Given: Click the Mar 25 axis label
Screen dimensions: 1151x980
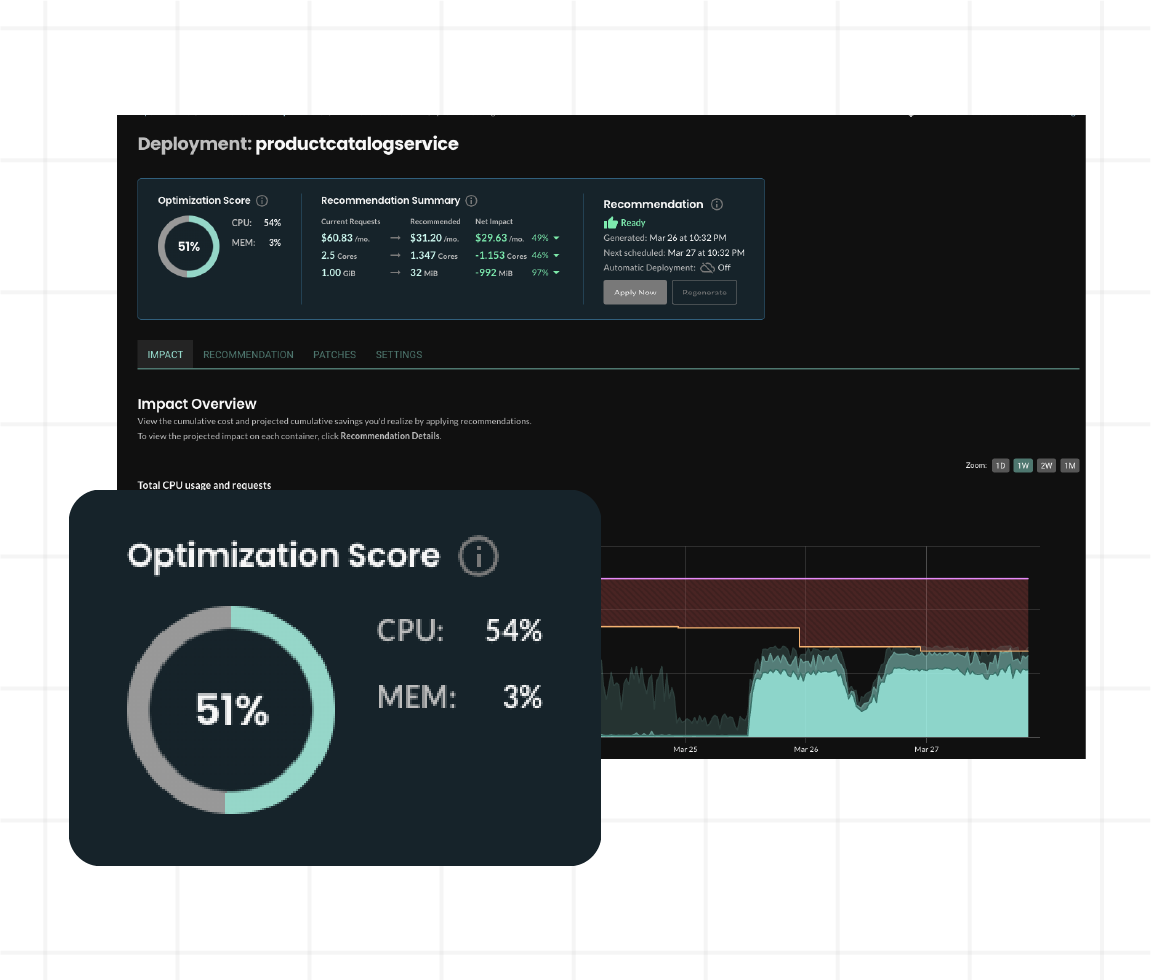Looking at the screenshot, I should [x=685, y=749].
